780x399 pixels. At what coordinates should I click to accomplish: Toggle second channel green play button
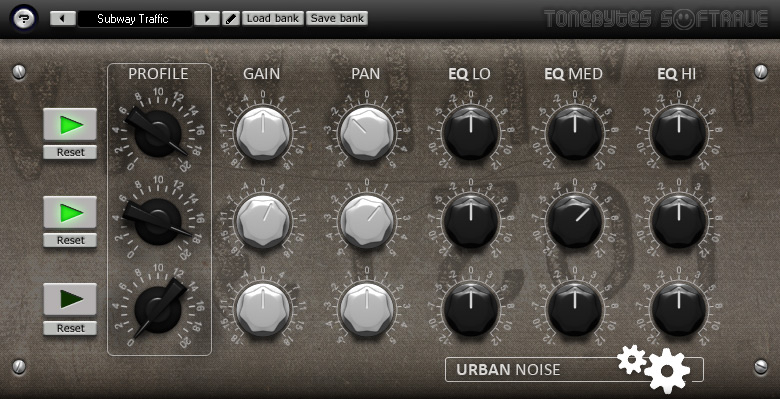pos(70,212)
